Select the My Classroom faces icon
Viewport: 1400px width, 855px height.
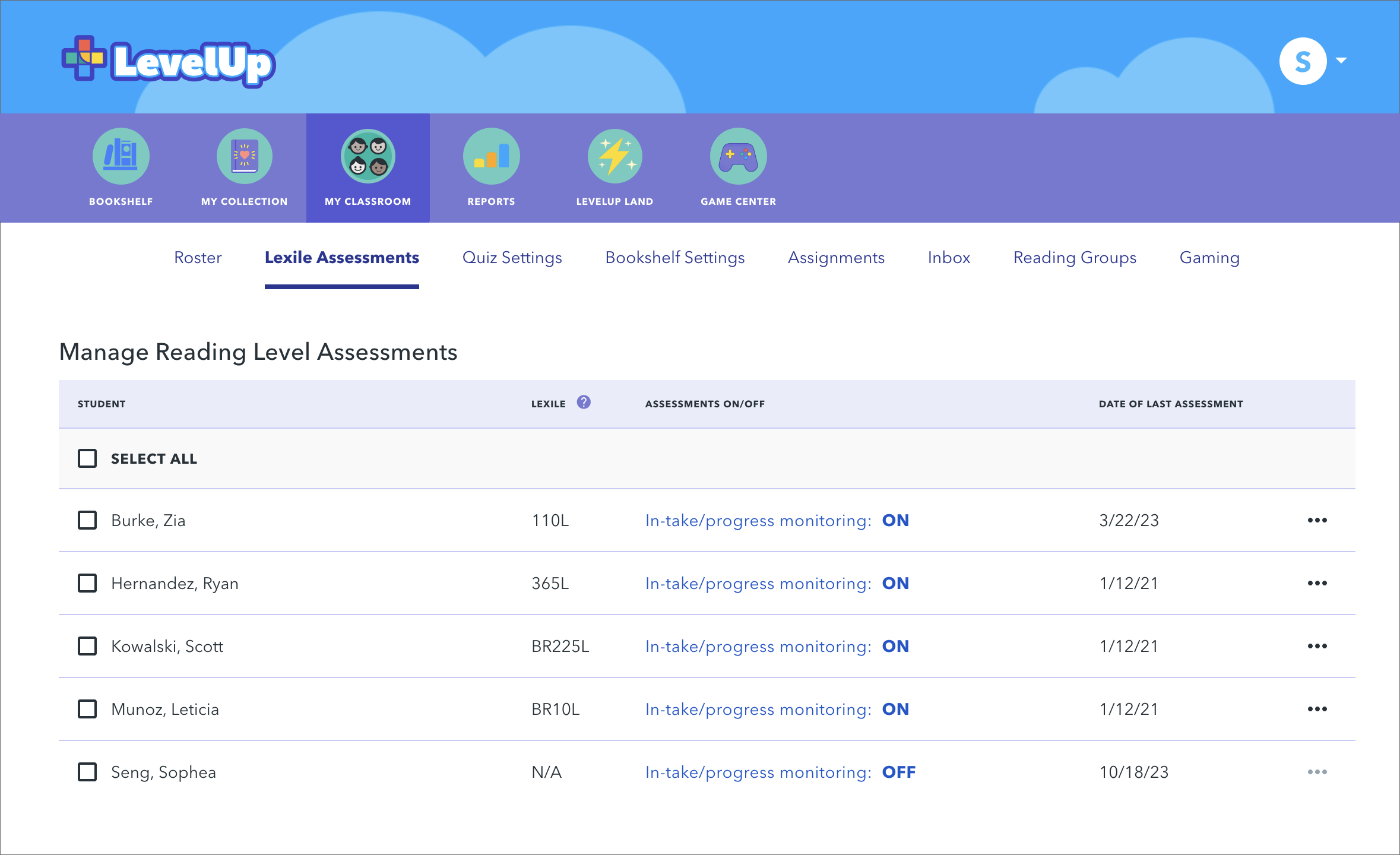tap(368, 157)
